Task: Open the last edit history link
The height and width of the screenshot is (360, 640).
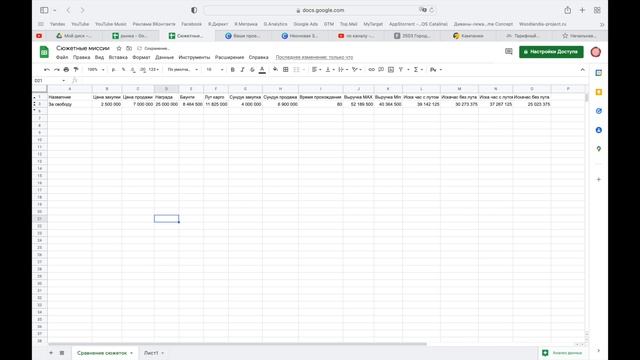Action: 314,58
